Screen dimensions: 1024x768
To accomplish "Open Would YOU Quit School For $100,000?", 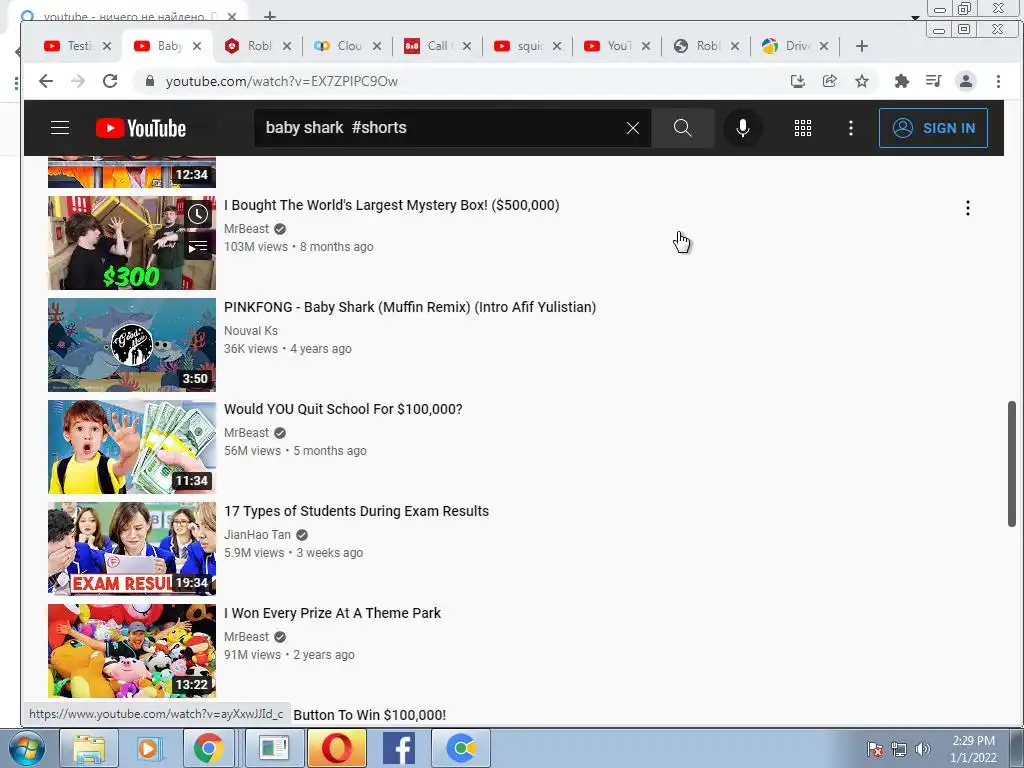I will (x=344, y=409).
